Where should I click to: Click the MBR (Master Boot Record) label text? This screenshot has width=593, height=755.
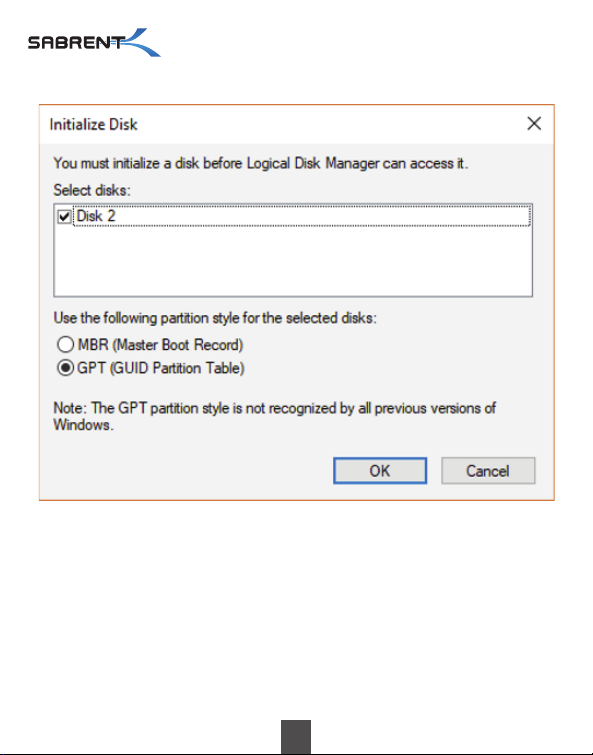pos(160,345)
